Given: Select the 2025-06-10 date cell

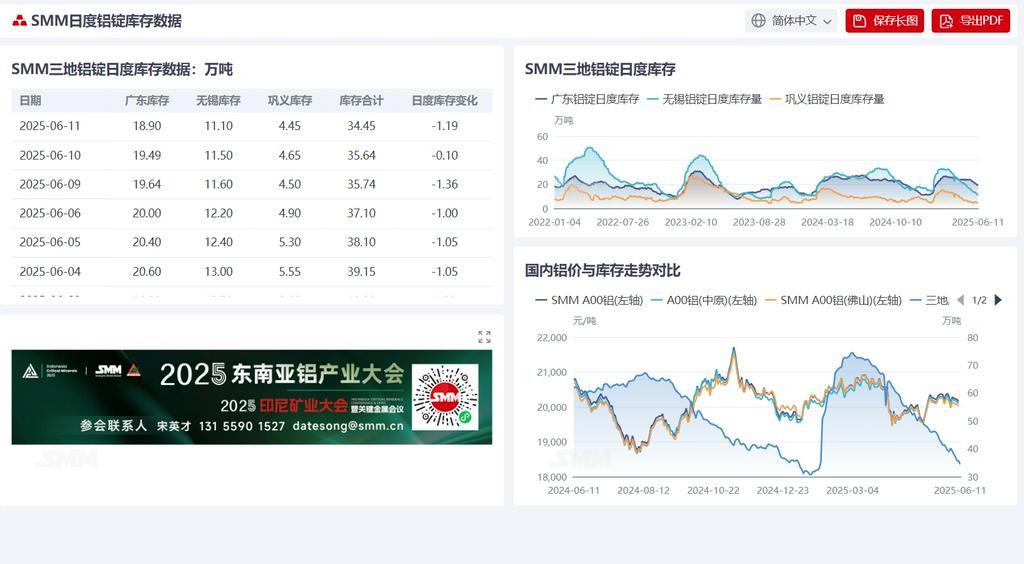Looking at the screenshot, I should (50, 155).
